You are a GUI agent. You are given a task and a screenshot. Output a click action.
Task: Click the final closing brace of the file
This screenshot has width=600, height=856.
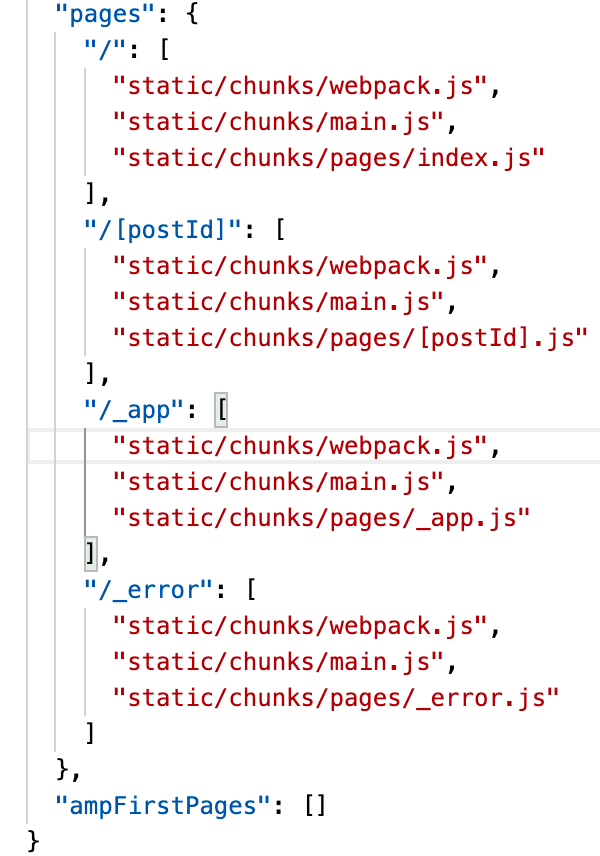(32, 841)
